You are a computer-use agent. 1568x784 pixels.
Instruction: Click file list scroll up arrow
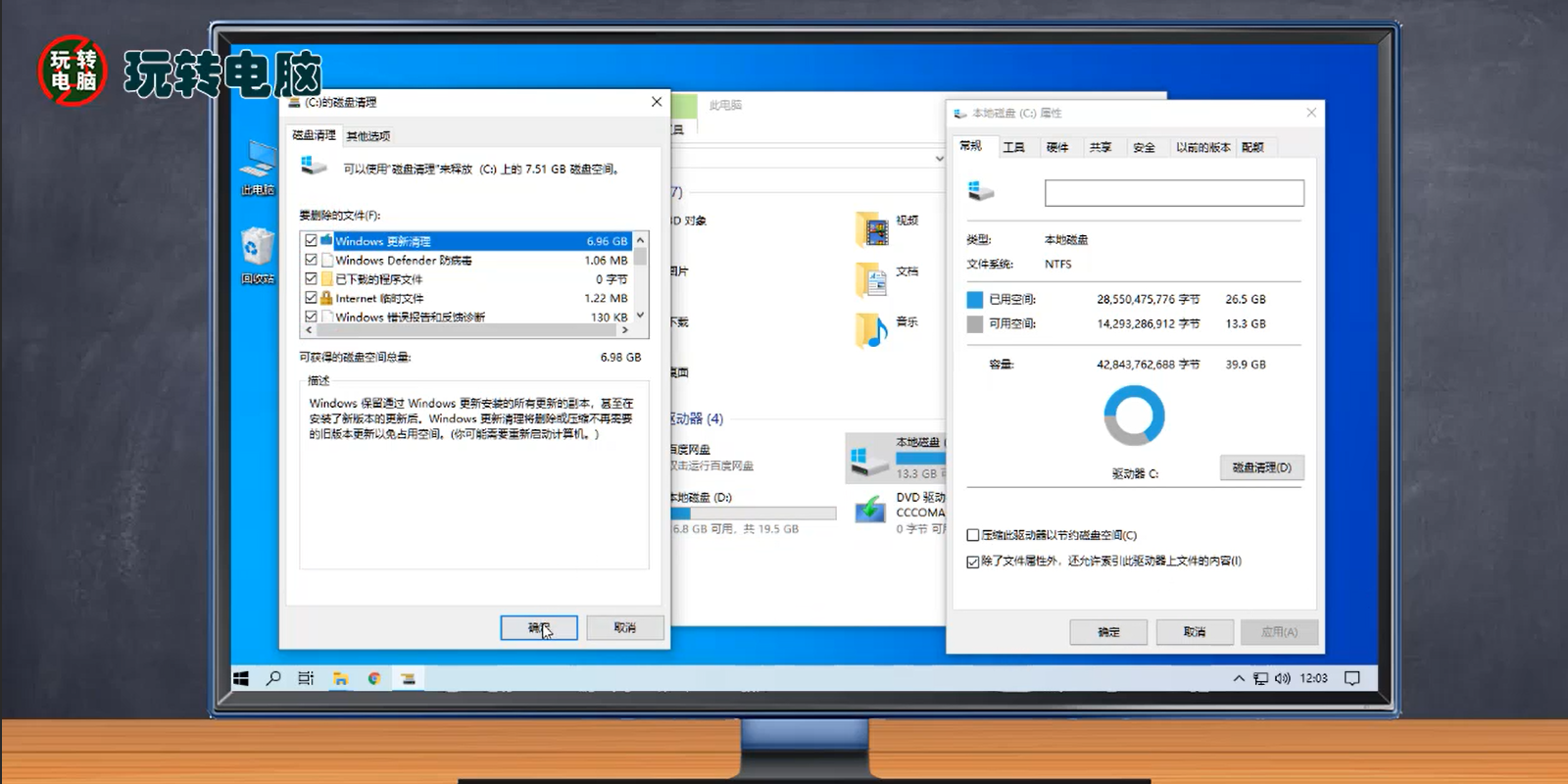640,240
